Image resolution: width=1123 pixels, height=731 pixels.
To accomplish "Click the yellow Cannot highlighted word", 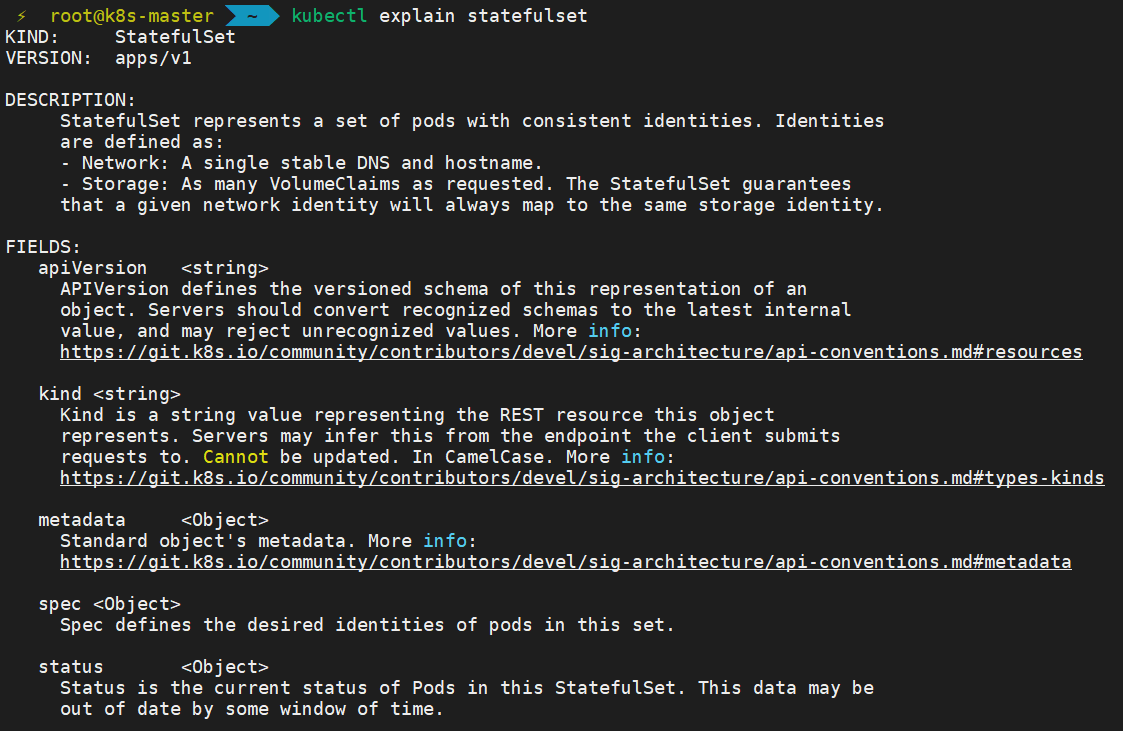I will pyautogui.click(x=236, y=457).
